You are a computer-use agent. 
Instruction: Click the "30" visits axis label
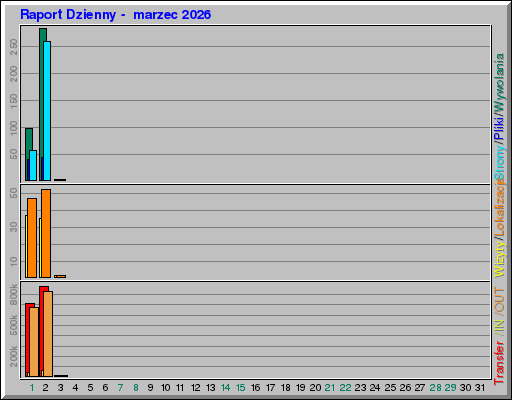[14, 227]
